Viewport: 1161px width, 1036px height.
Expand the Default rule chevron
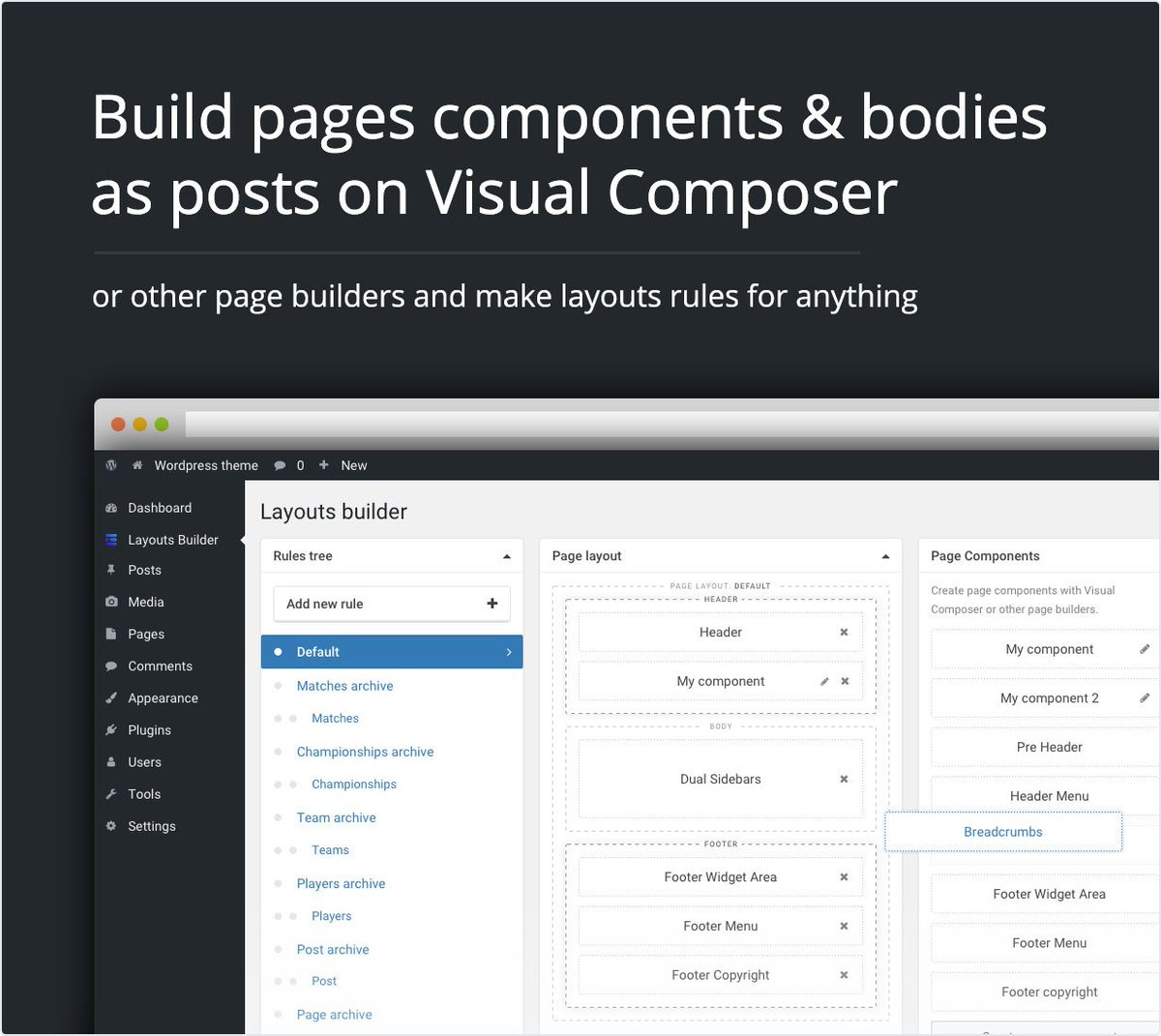point(509,652)
